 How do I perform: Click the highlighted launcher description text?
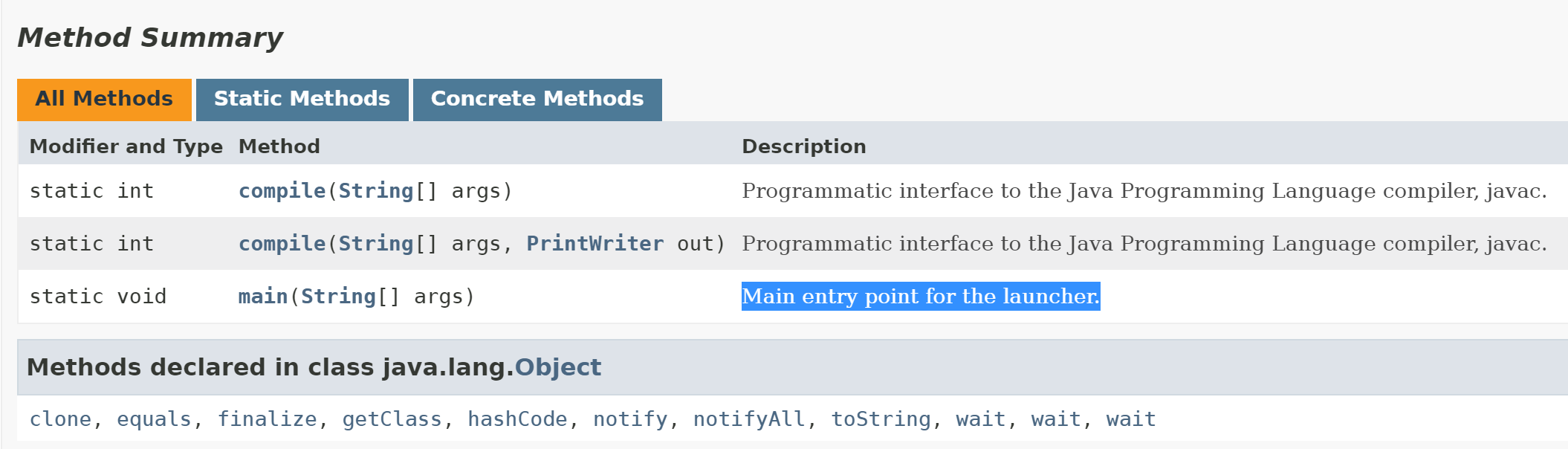point(921,296)
